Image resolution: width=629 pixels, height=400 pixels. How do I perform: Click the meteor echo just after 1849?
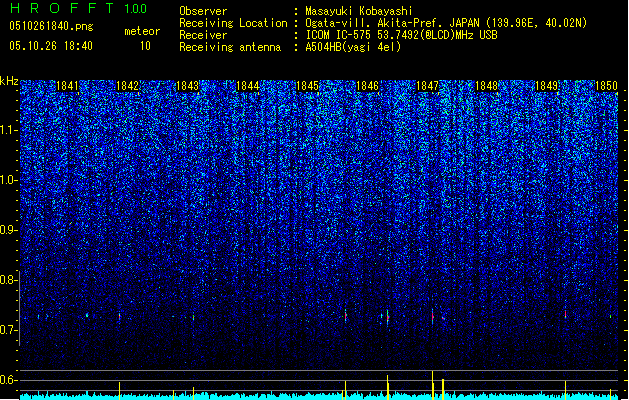point(566,315)
